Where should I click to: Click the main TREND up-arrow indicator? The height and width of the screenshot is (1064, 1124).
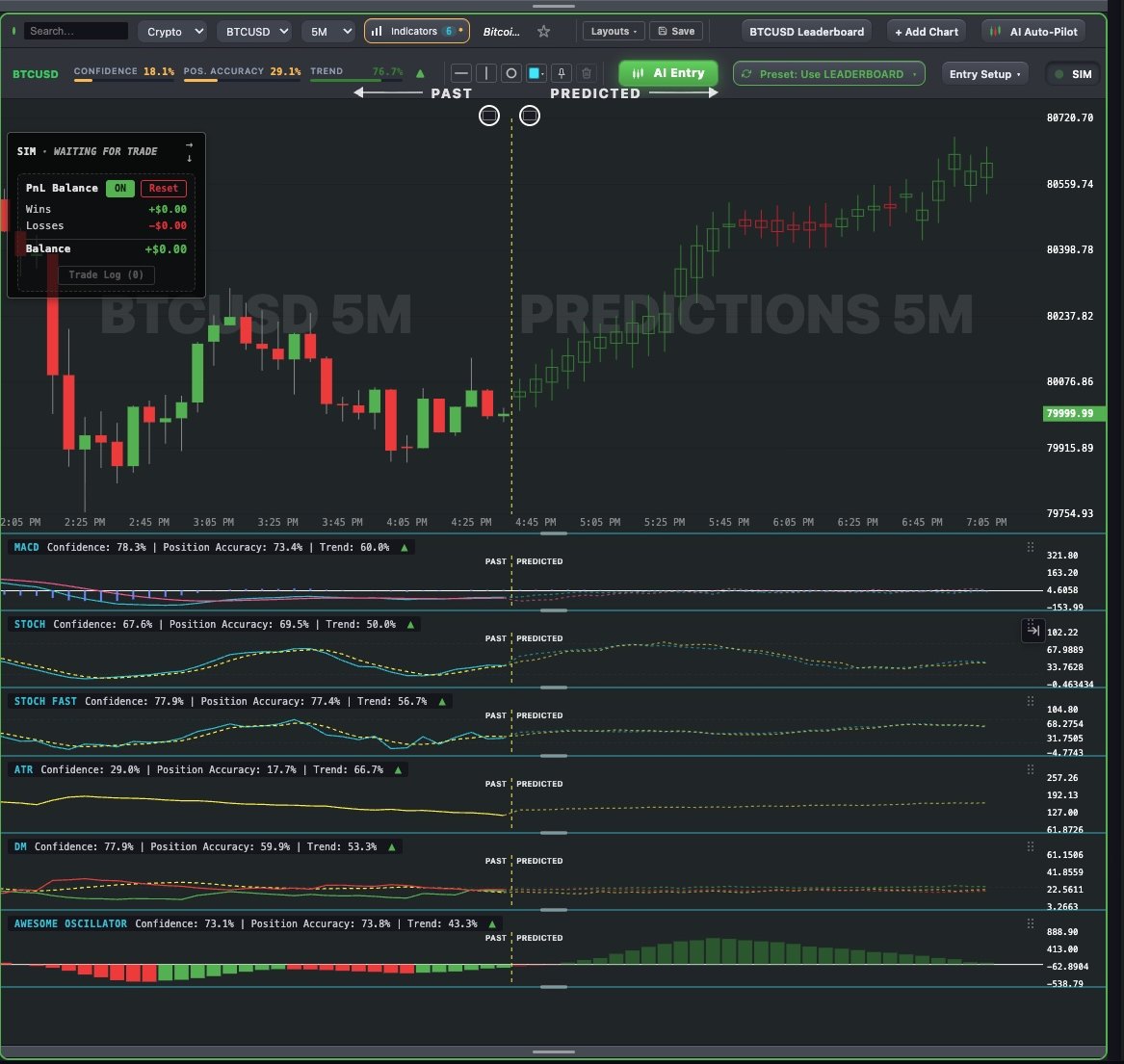[x=420, y=72]
